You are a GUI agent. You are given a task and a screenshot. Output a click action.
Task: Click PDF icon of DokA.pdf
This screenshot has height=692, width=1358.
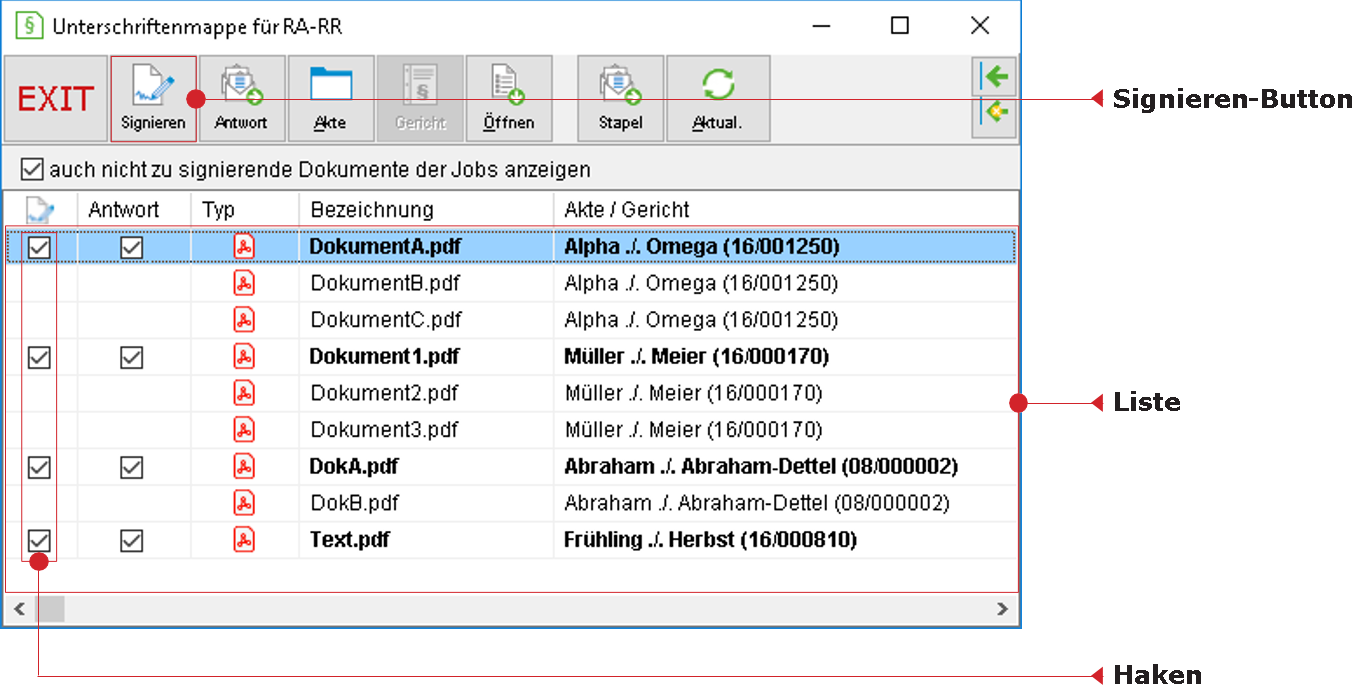click(244, 466)
